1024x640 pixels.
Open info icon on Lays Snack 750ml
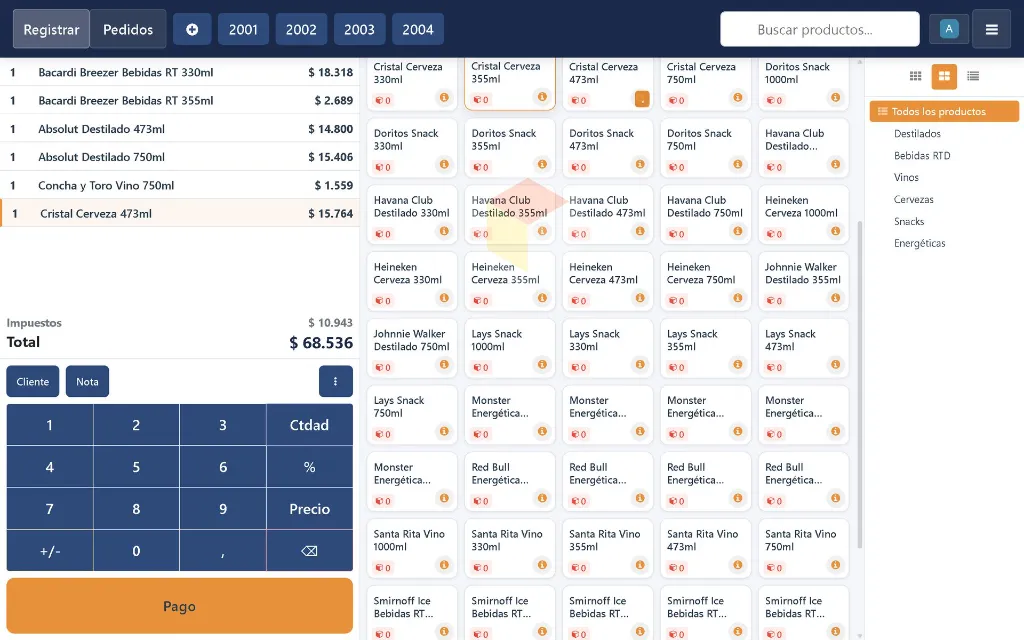tap(444, 432)
